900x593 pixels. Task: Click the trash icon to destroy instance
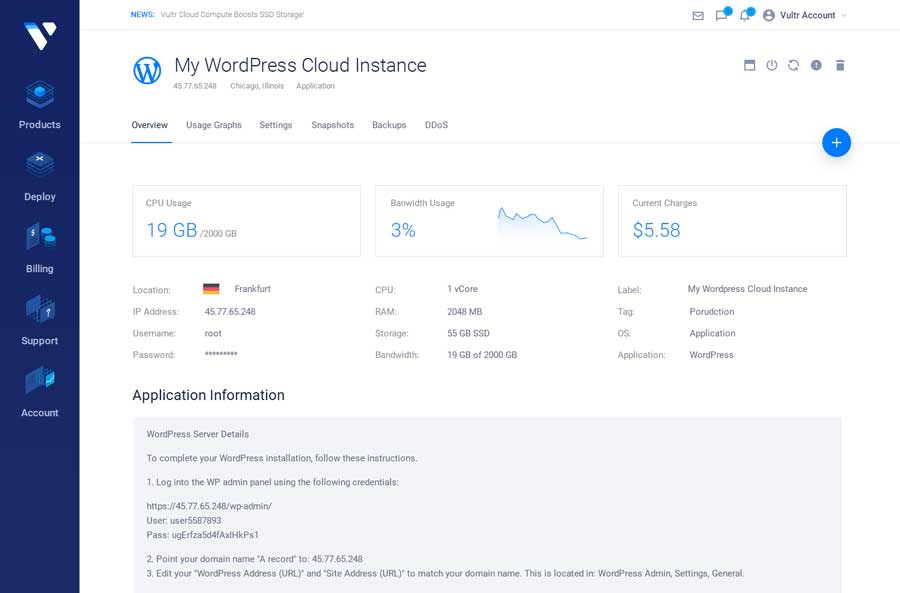tap(839, 64)
